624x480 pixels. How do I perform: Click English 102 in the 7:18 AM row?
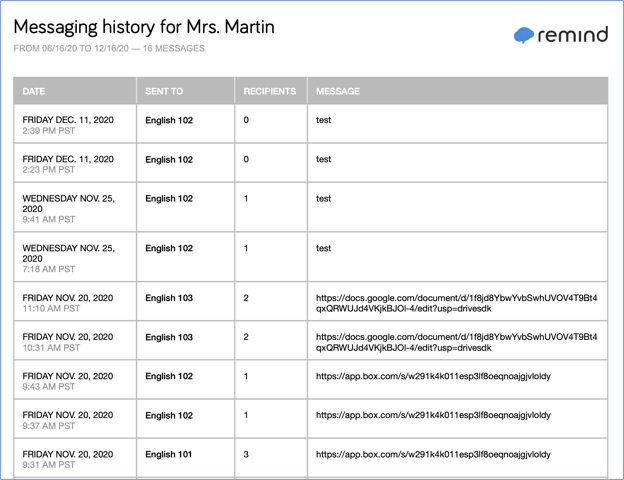(169, 248)
